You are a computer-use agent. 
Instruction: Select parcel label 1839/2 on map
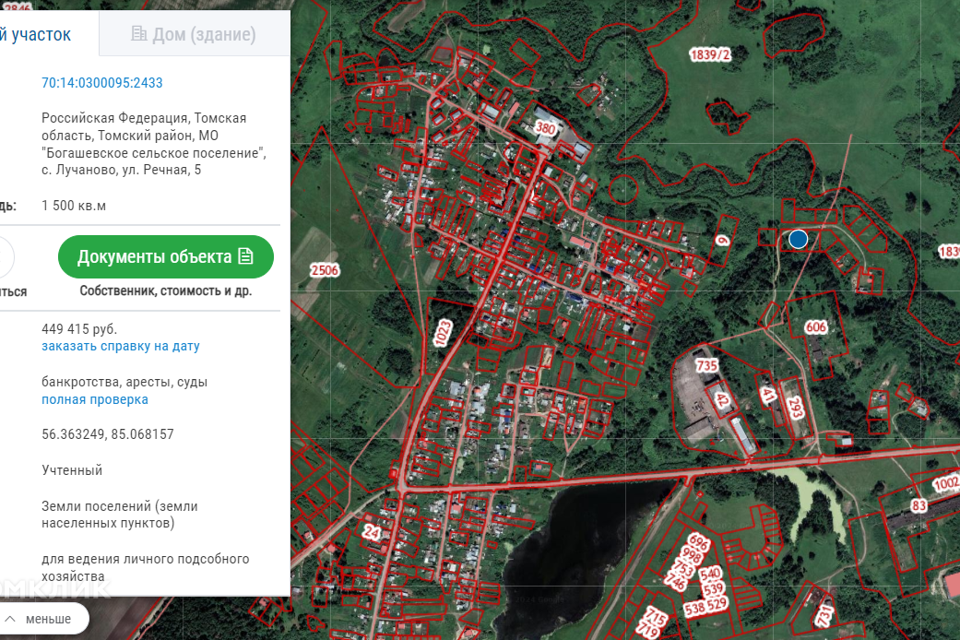coord(708,55)
